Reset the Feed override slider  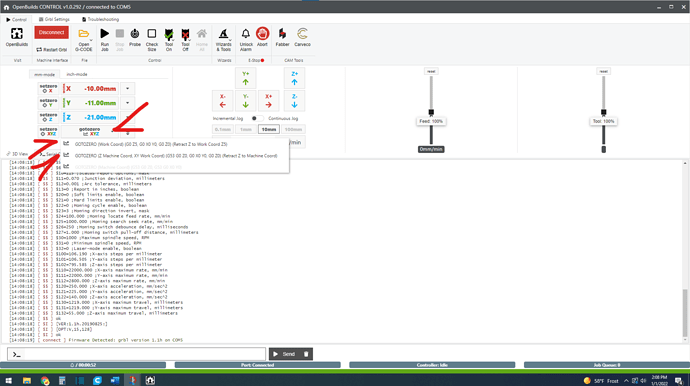(x=431, y=71)
